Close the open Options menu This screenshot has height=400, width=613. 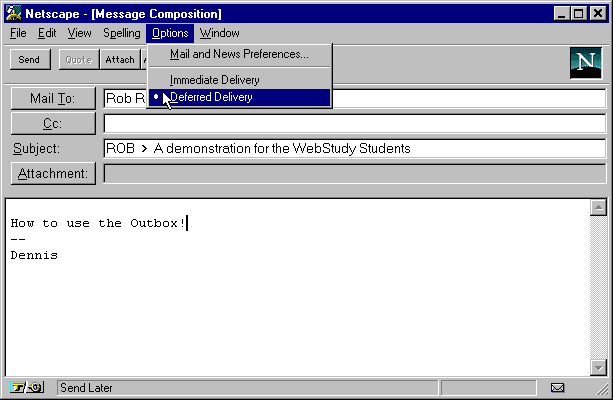click(x=170, y=33)
